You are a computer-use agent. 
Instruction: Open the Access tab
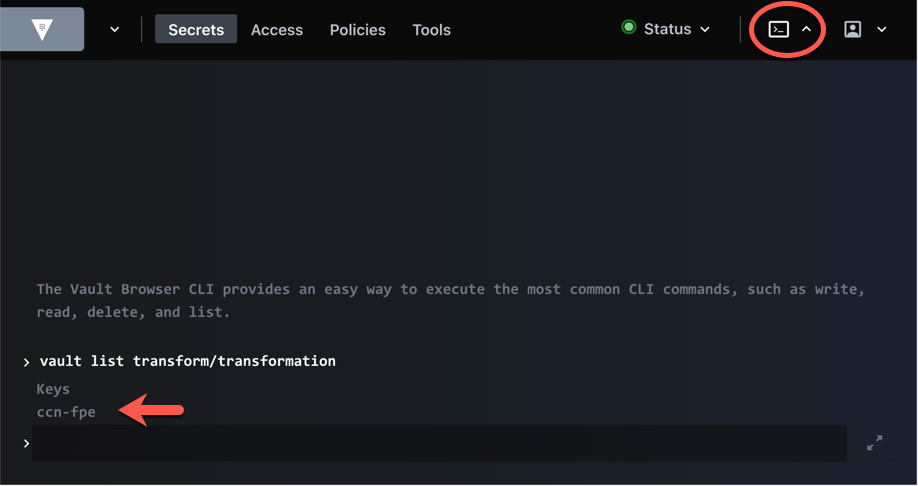pos(277,30)
